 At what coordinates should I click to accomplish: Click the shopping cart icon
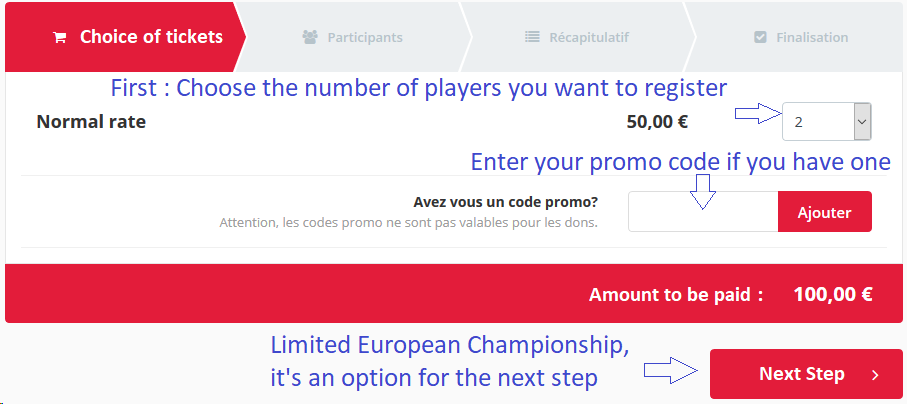click(59, 38)
